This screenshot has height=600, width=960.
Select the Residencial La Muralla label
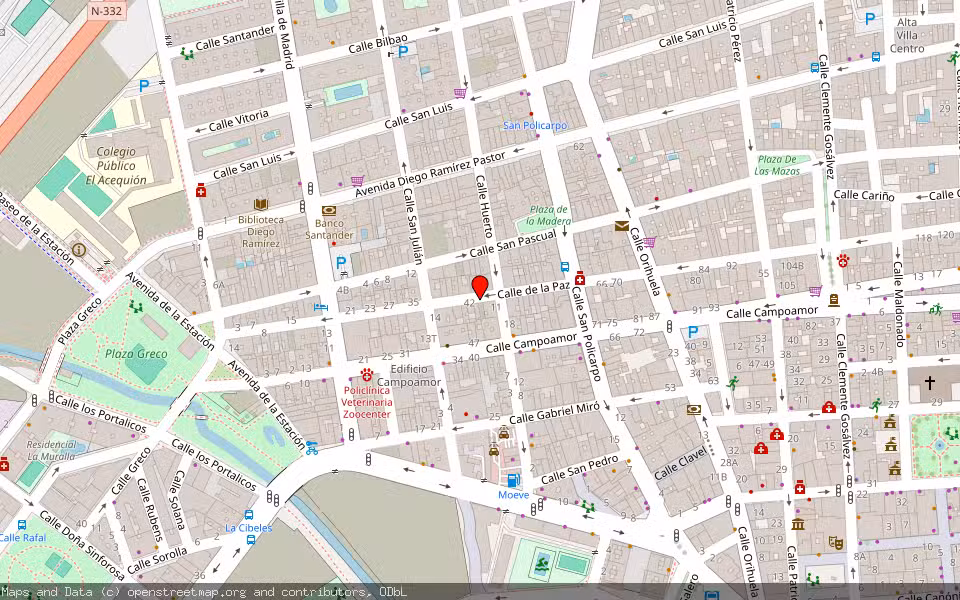tap(51, 450)
